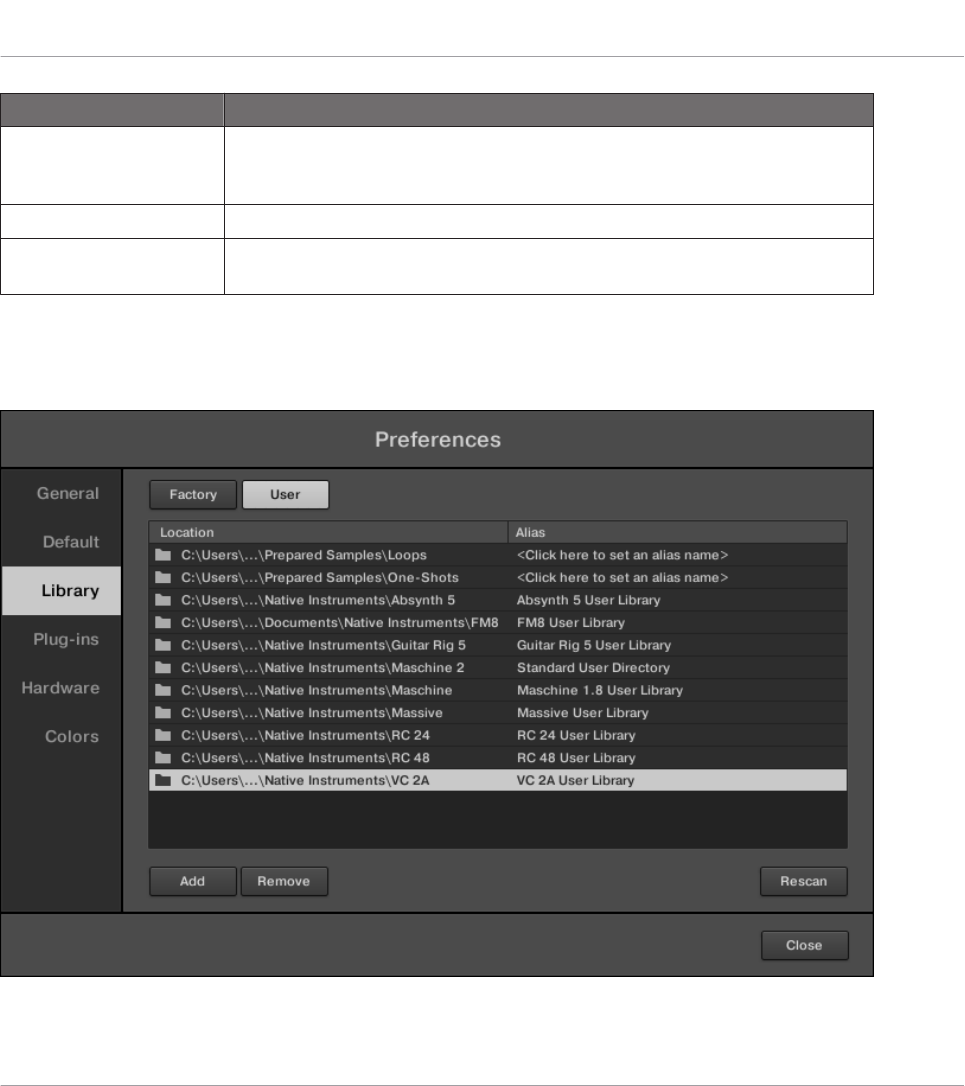The height and width of the screenshot is (1086, 965).
Task: Set alias name for the Loops location
Action: pyautogui.click(x=622, y=555)
